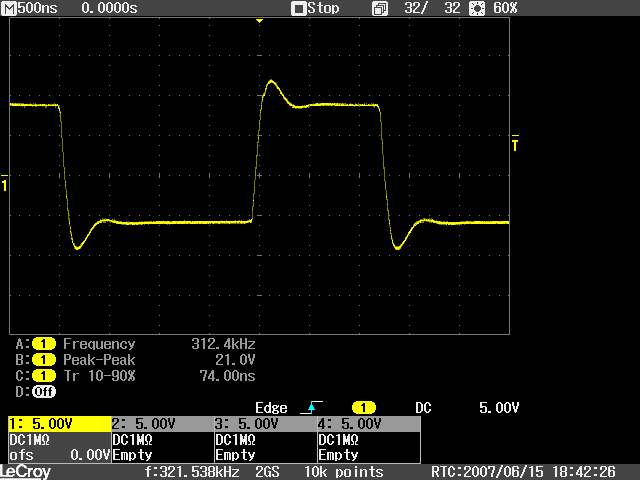Click the rising edge trigger slope icon
Viewport: 640px width, 480px height.
311,407
